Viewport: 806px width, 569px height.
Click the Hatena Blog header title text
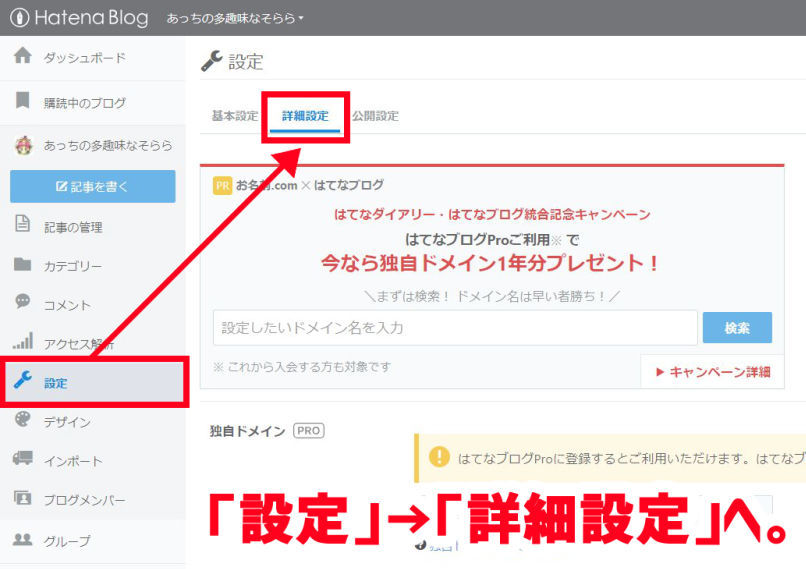91,18
